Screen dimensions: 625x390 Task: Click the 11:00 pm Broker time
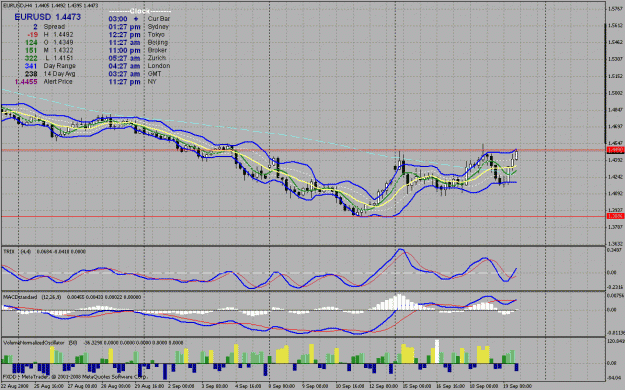point(124,50)
